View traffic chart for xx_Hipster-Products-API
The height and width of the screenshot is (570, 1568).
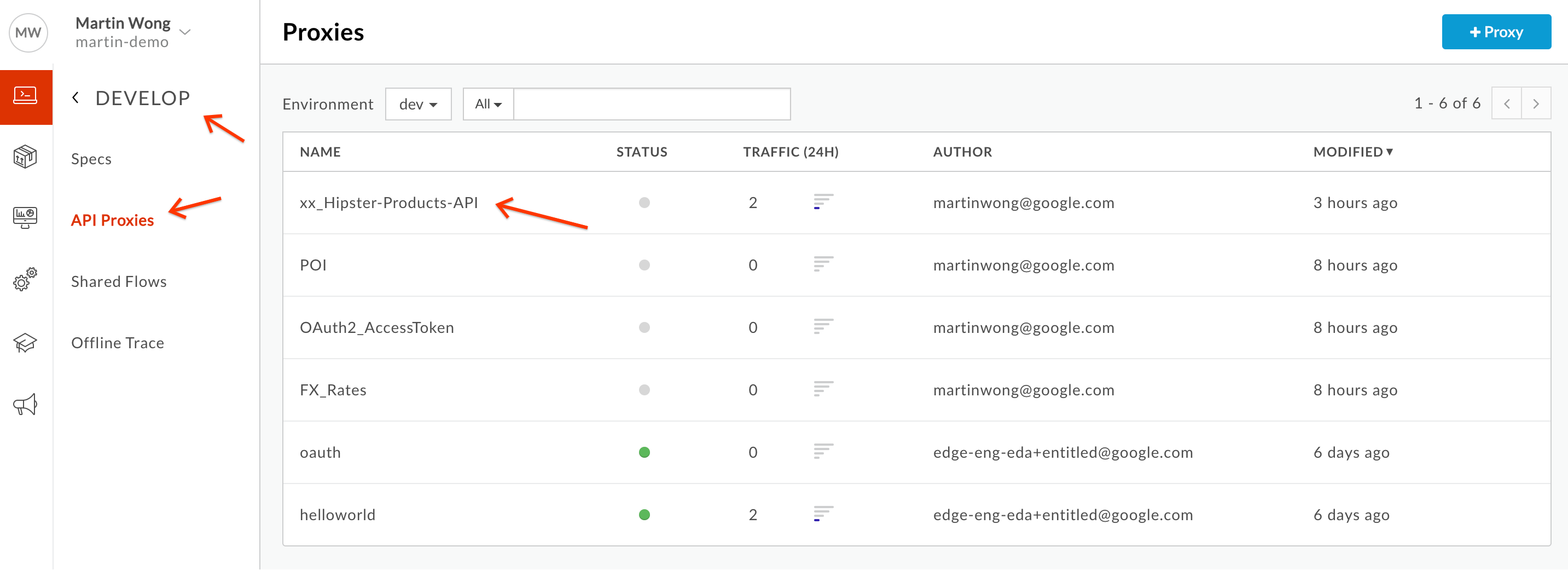(x=823, y=202)
